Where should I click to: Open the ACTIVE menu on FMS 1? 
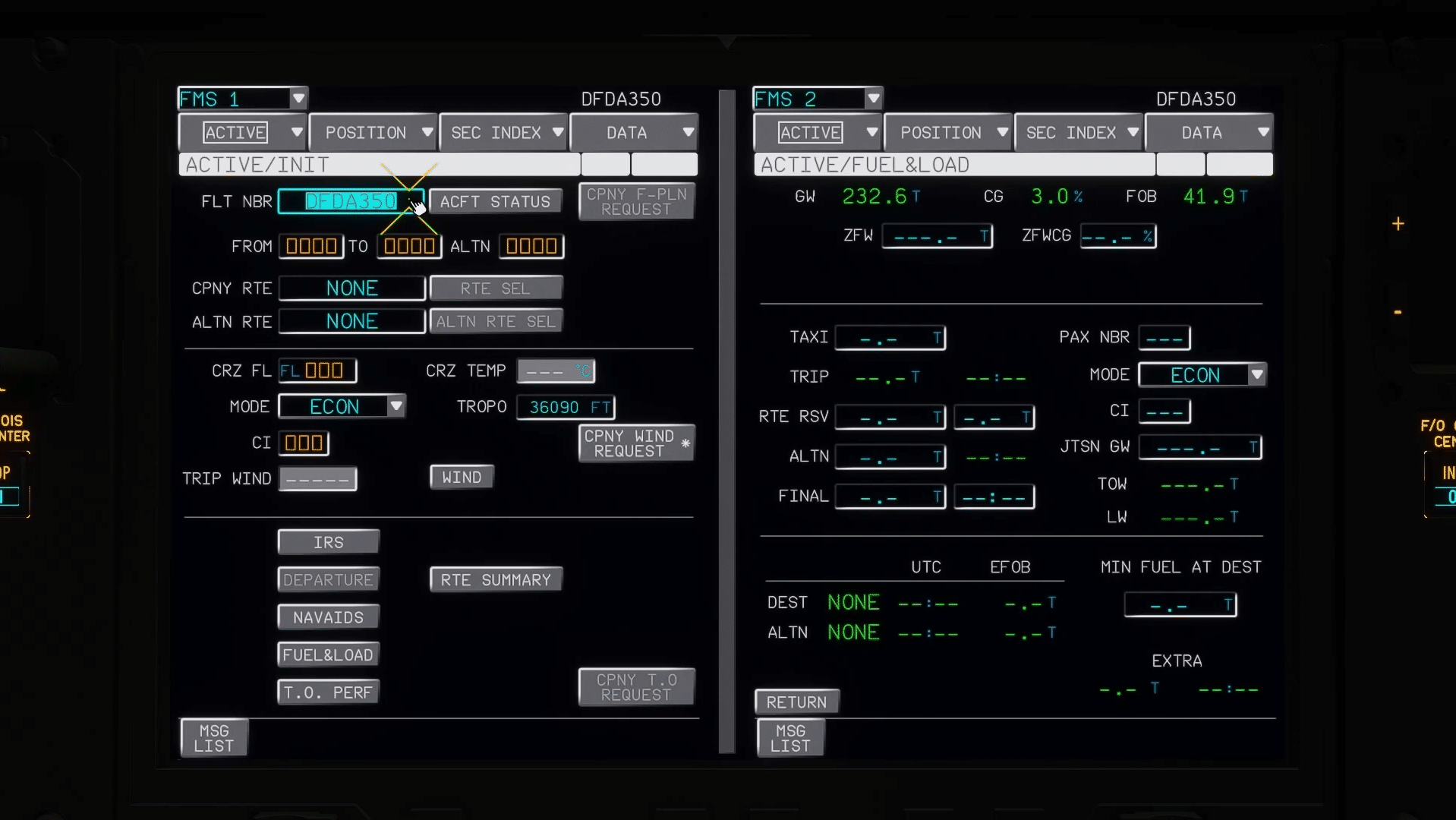(x=242, y=133)
